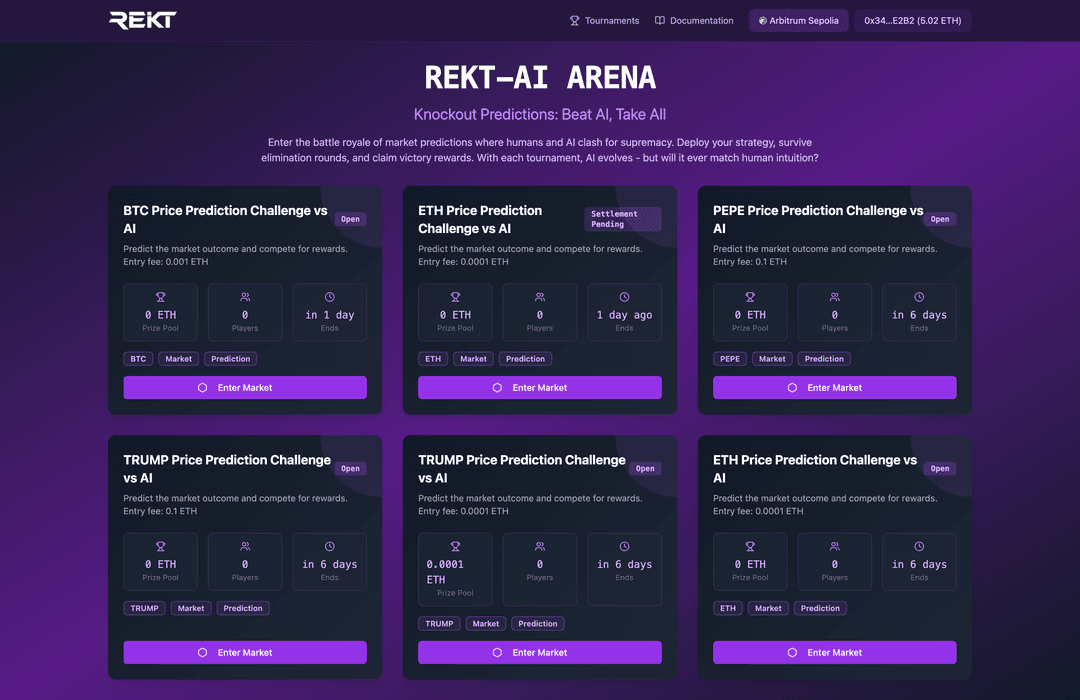
Task: Go to Documentation in navigation
Action: 694,21
